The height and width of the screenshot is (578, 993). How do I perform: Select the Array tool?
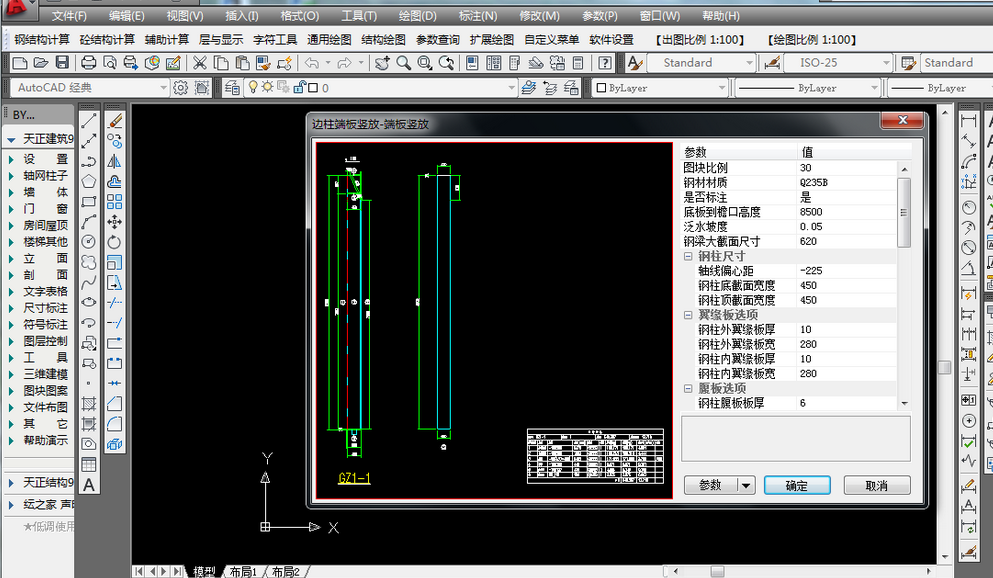coord(115,201)
